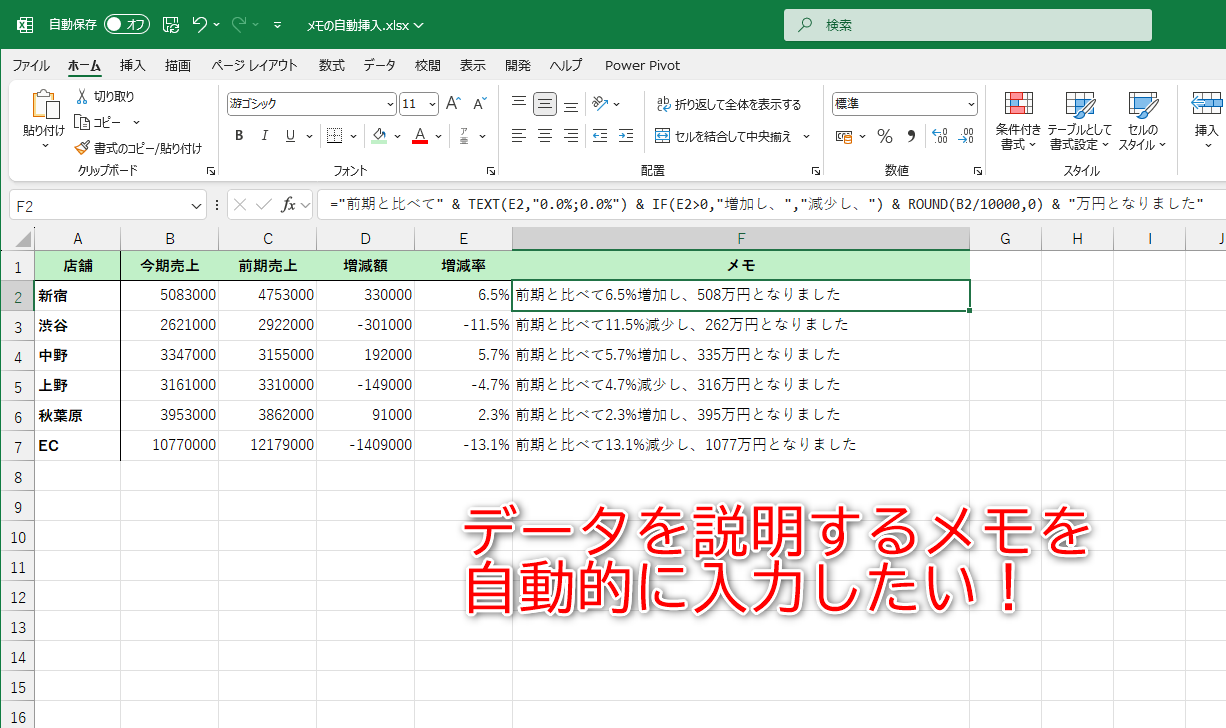Apply comma (桁区切り) style
This screenshot has width=1226, height=728.
(912, 136)
